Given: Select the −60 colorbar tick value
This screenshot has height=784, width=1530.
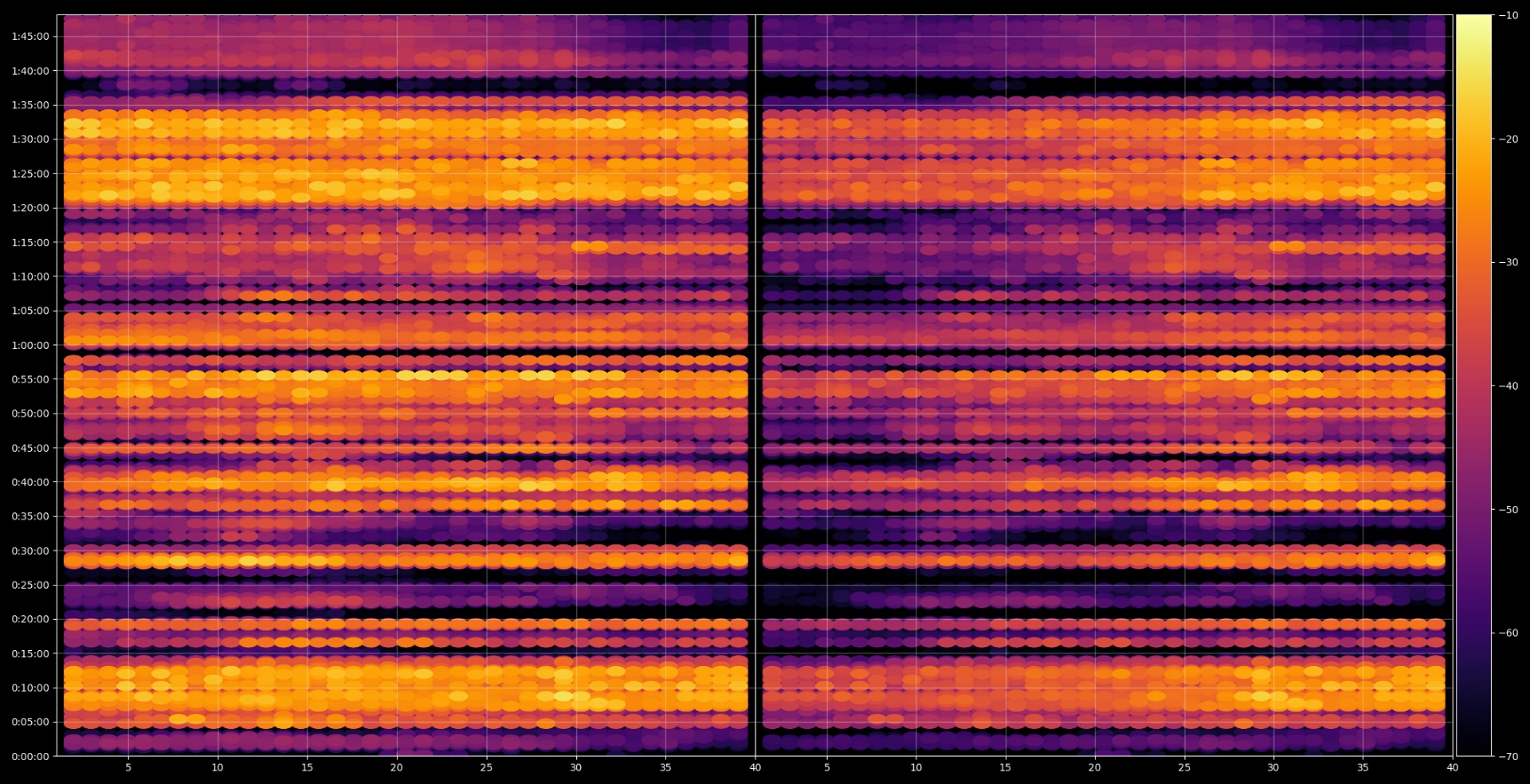Looking at the screenshot, I should [1508, 633].
